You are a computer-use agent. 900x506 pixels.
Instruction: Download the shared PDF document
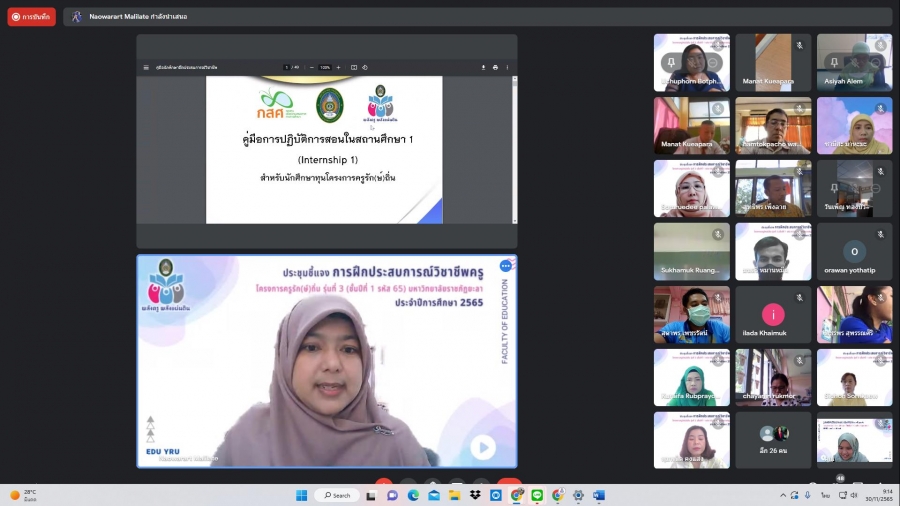coord(483,67)
